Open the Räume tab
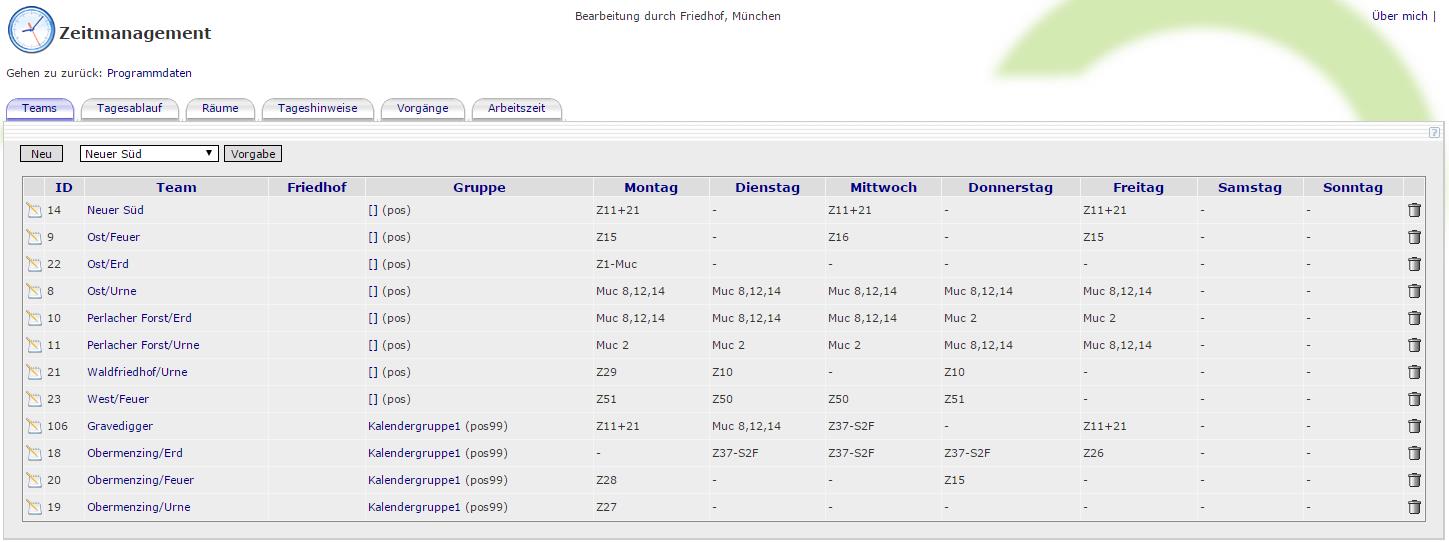 [220, 108]
